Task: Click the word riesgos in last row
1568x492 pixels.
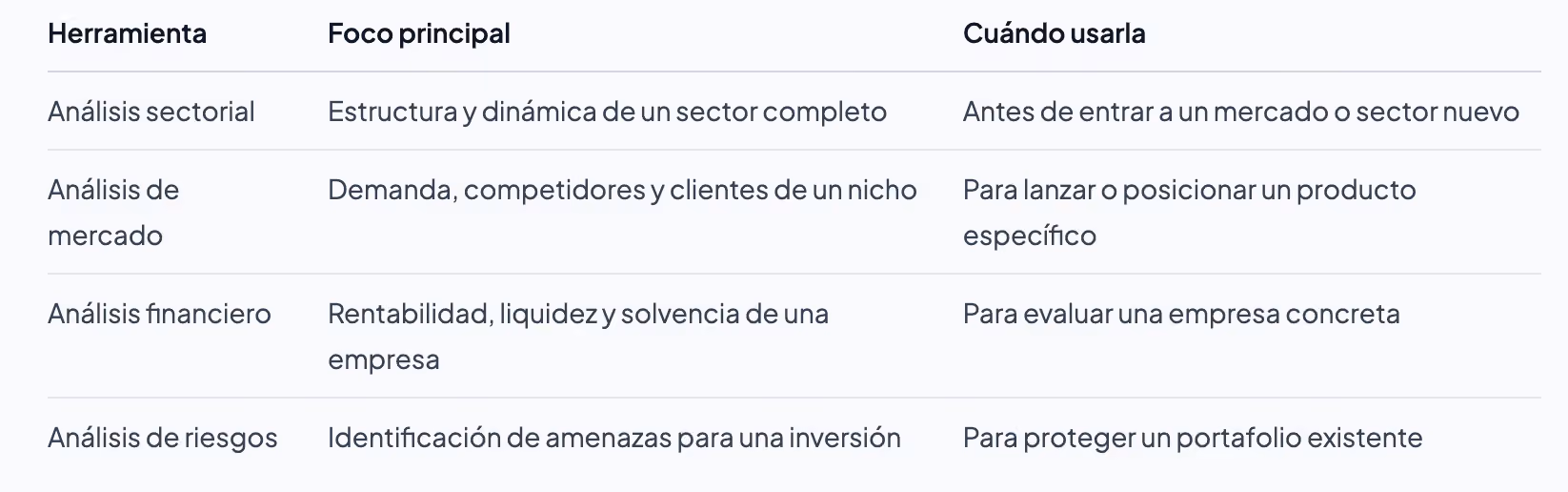Action: click(231, 438)
